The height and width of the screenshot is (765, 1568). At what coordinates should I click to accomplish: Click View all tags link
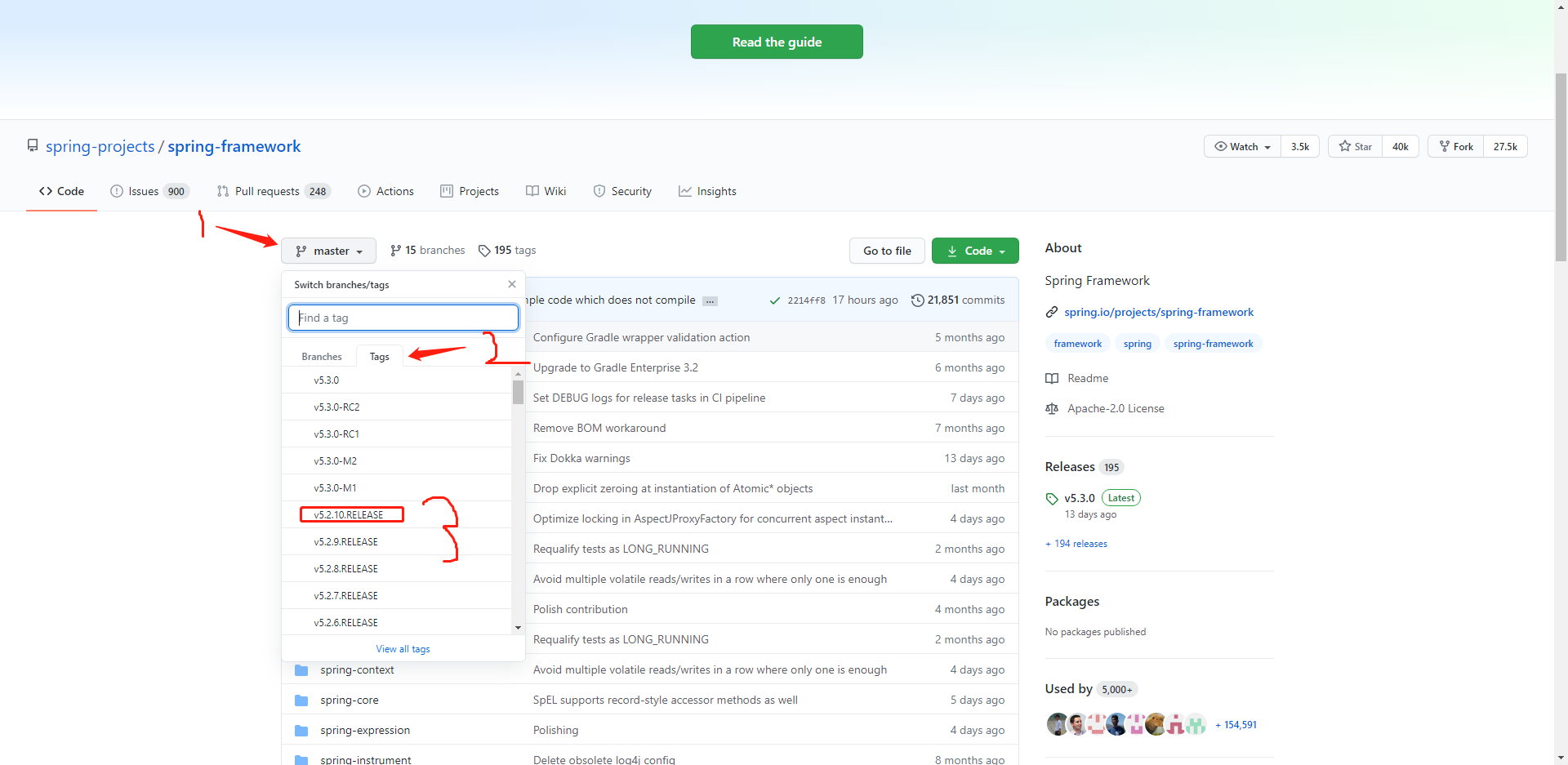click(403, 649)
